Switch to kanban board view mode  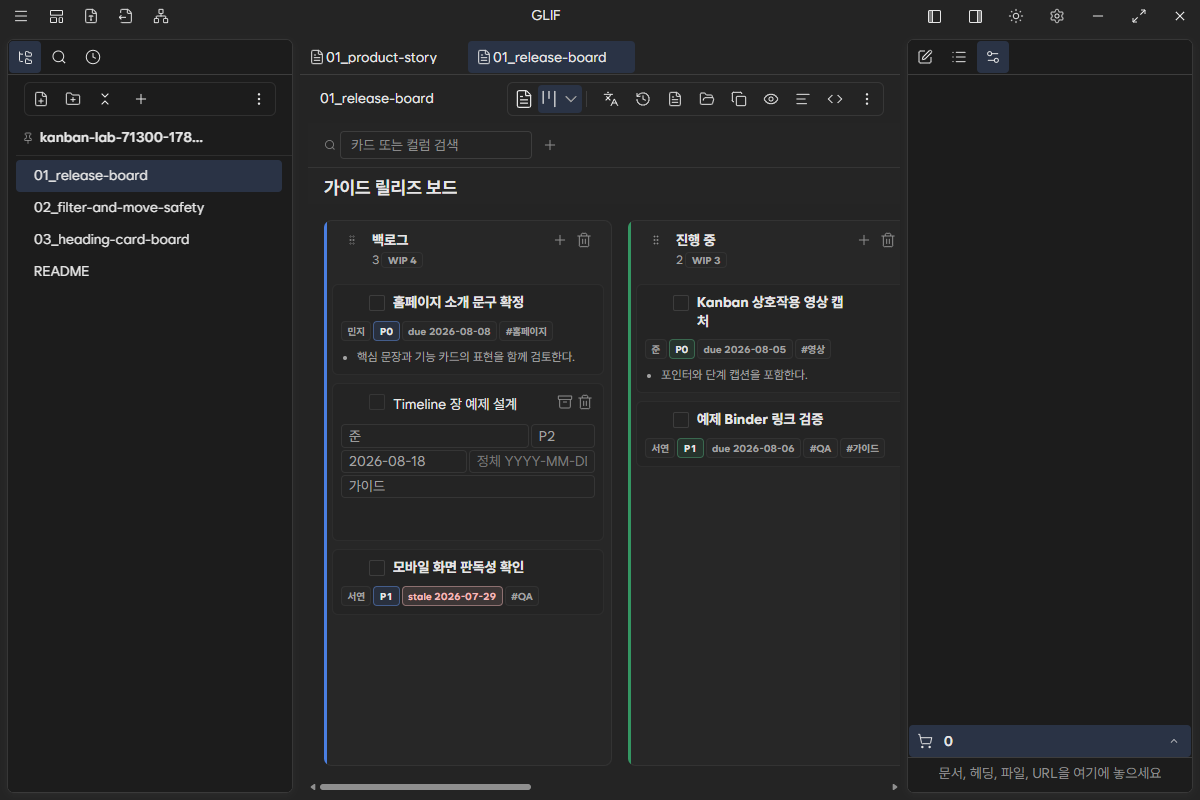click(x=549, y=99)
